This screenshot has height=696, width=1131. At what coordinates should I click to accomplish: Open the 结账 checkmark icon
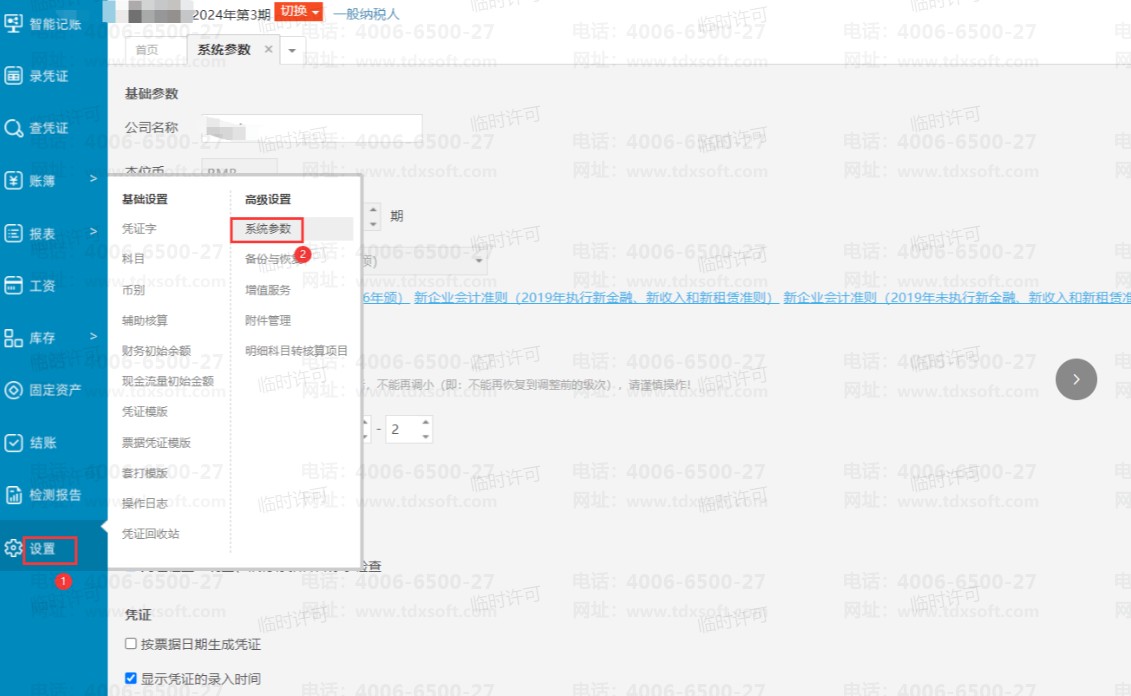[x=14, y=442]
